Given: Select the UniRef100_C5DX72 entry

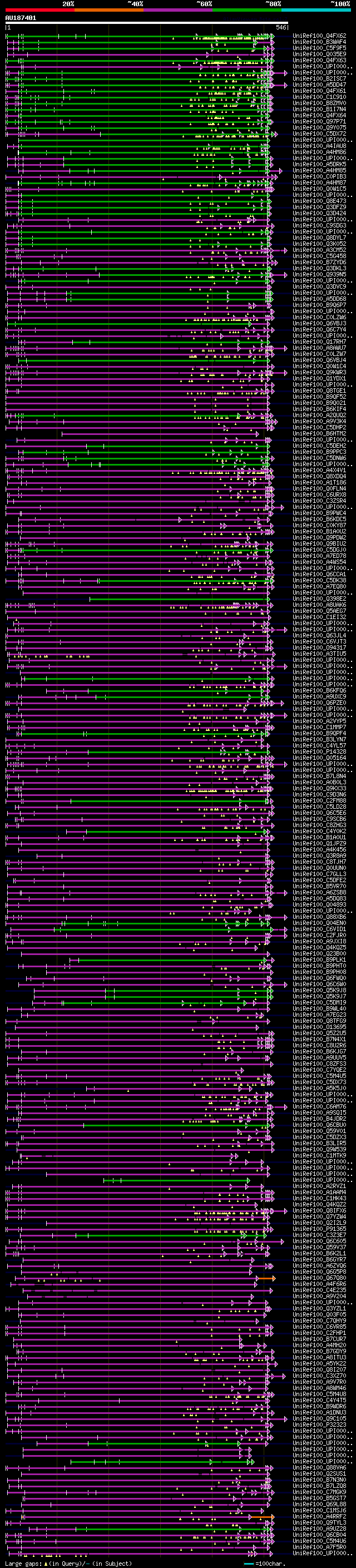Looking at the screenshot, I should tap(319, 133).
